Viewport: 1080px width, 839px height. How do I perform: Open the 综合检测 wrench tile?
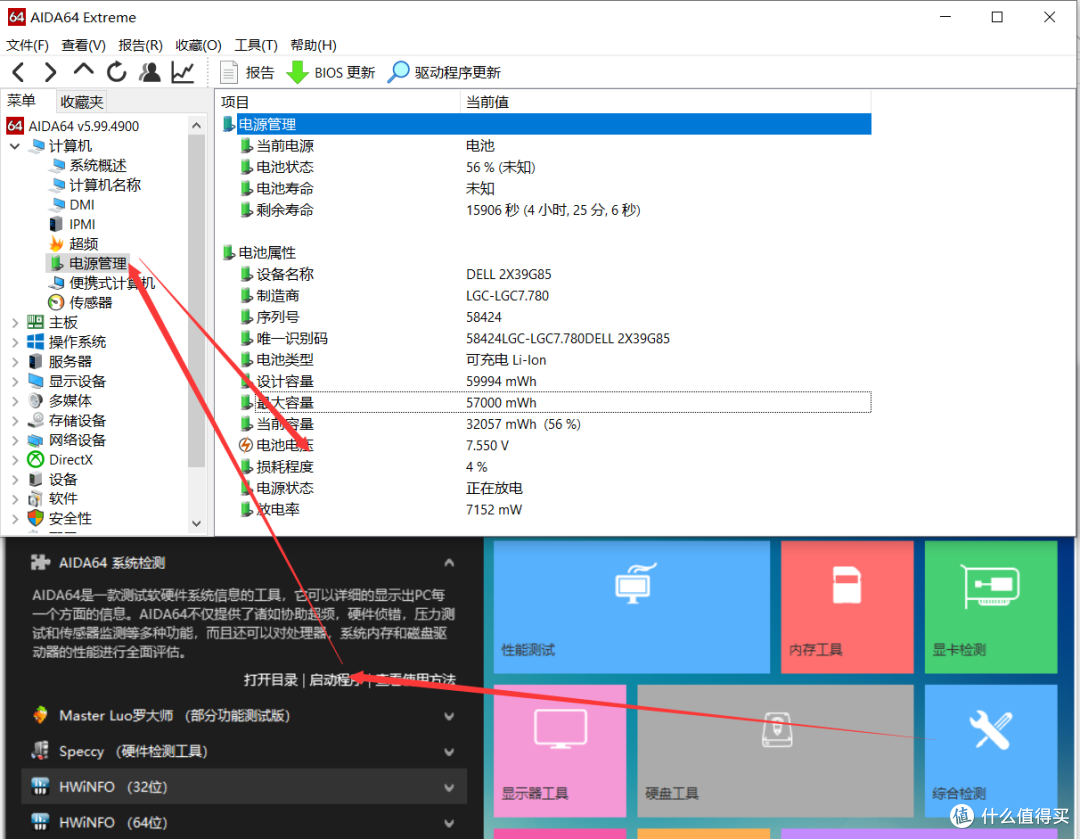tap(990, 750)
